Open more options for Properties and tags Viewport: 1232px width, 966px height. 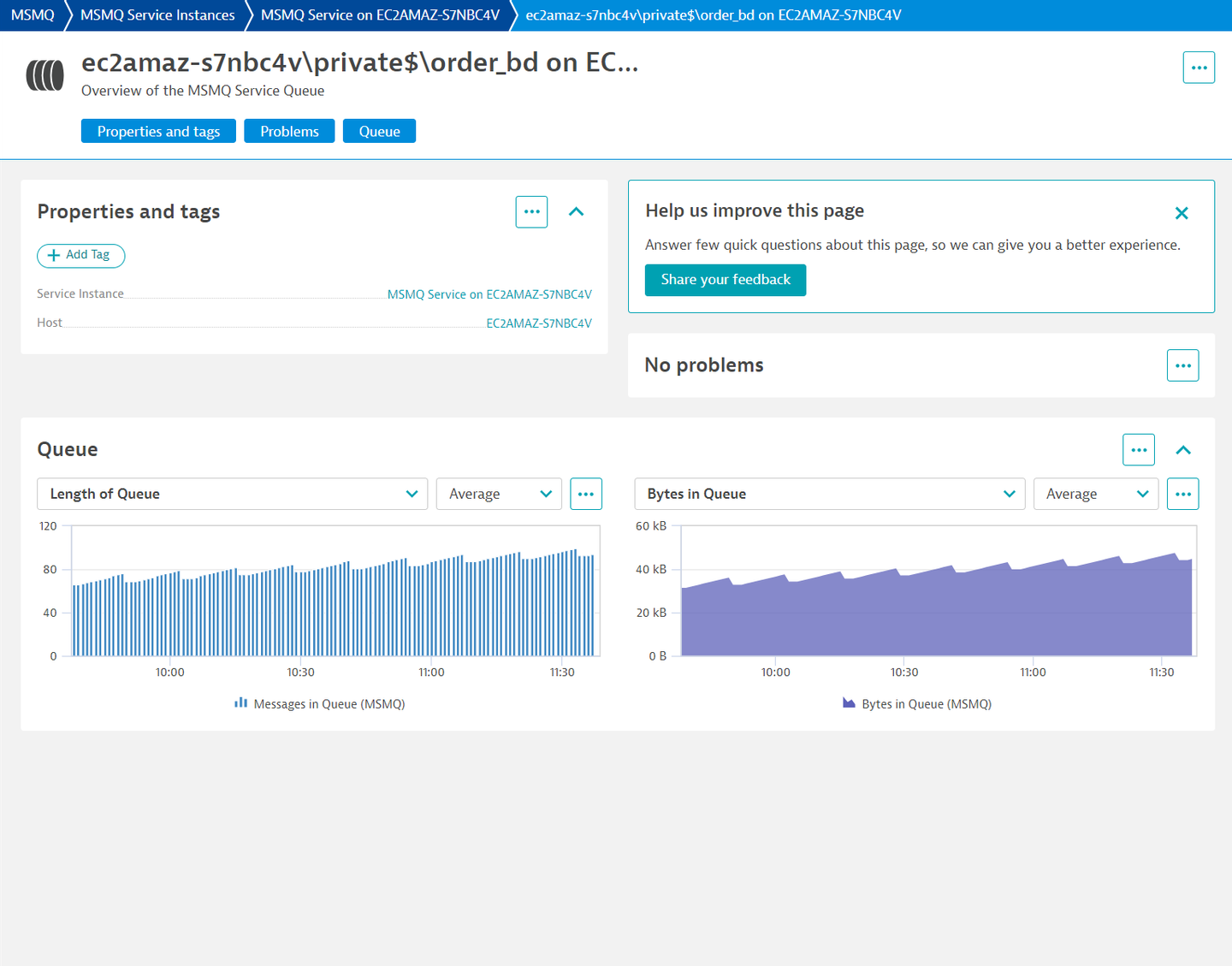coord(531,211)
